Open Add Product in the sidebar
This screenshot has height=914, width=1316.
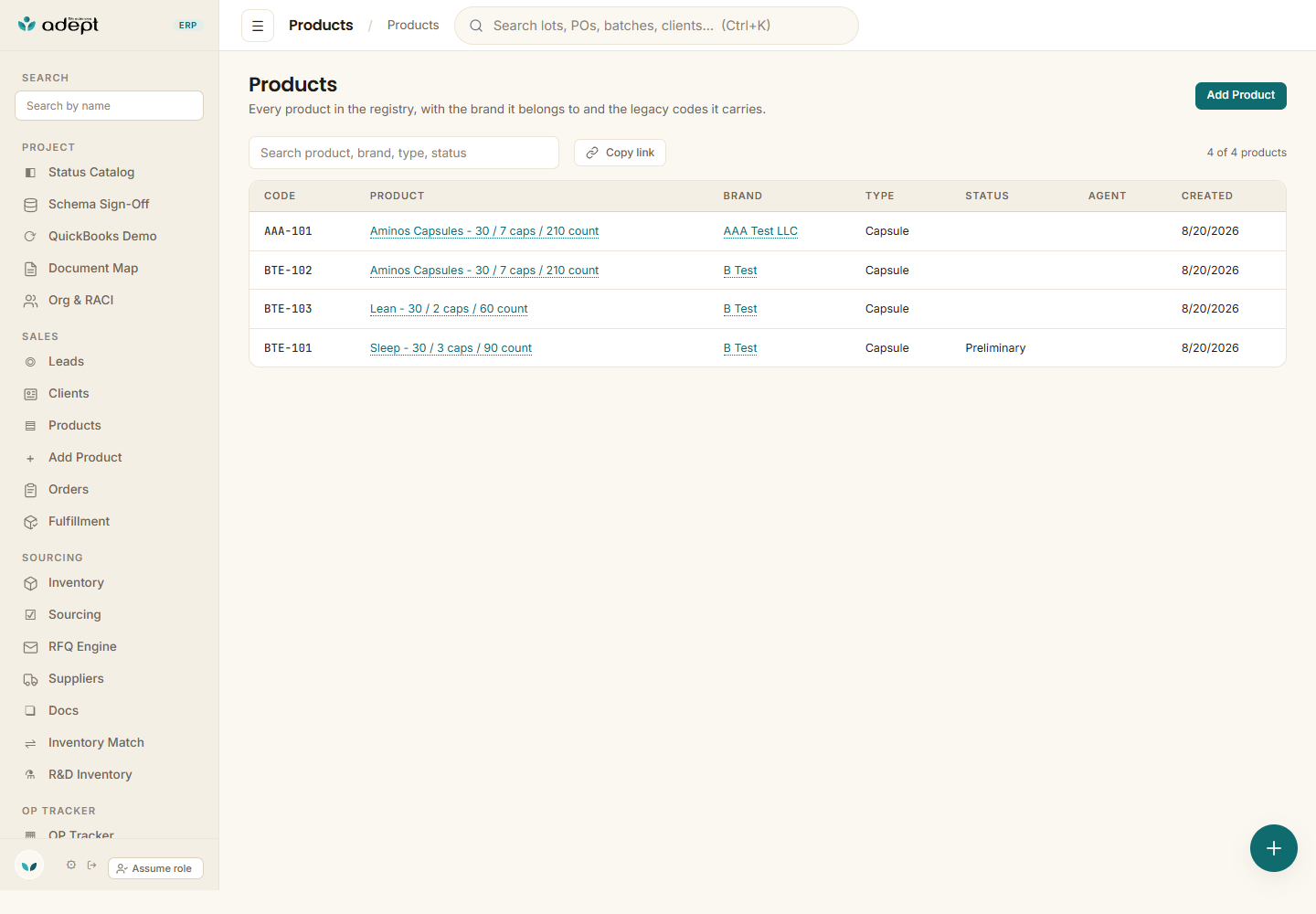point(85,458)
